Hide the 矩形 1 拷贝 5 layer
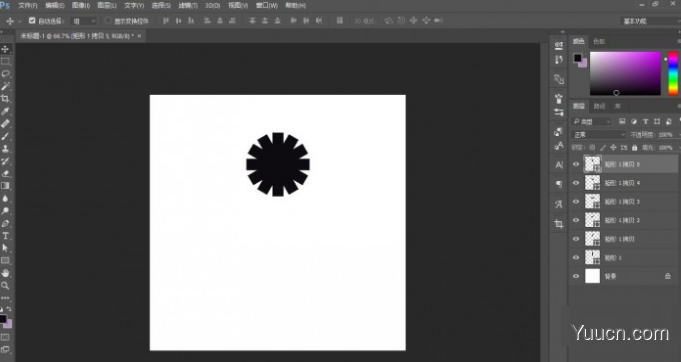681x362 pixels. [x=576, y=165]
